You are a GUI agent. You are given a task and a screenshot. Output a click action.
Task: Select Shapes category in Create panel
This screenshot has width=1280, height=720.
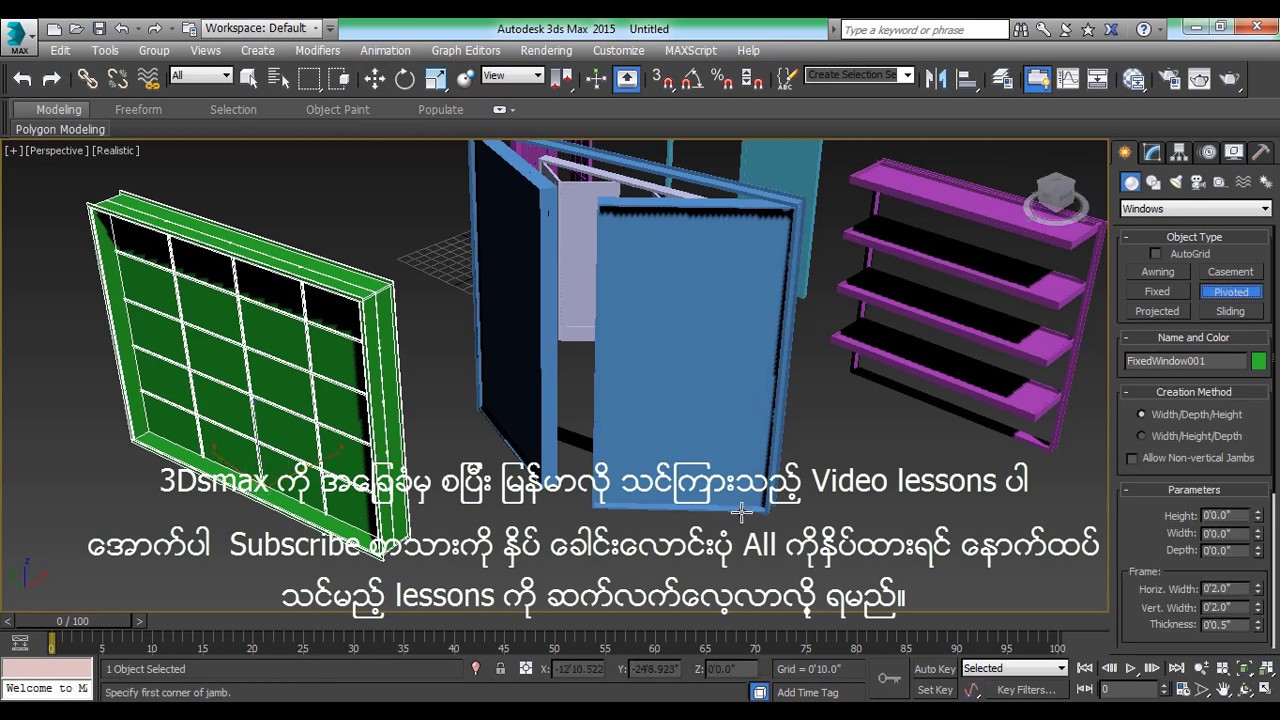(x=1153, y=182)
